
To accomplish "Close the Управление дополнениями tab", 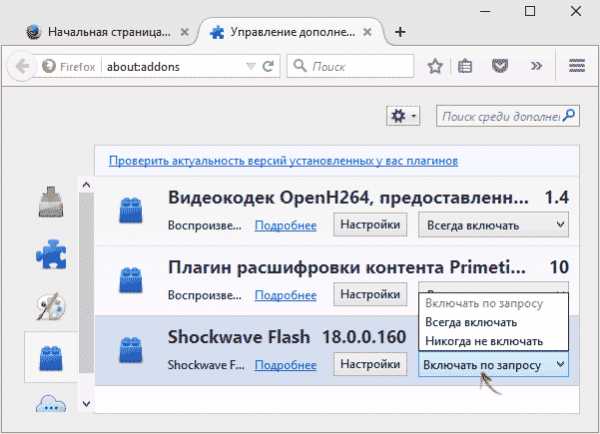I will [x=367, y=32].
